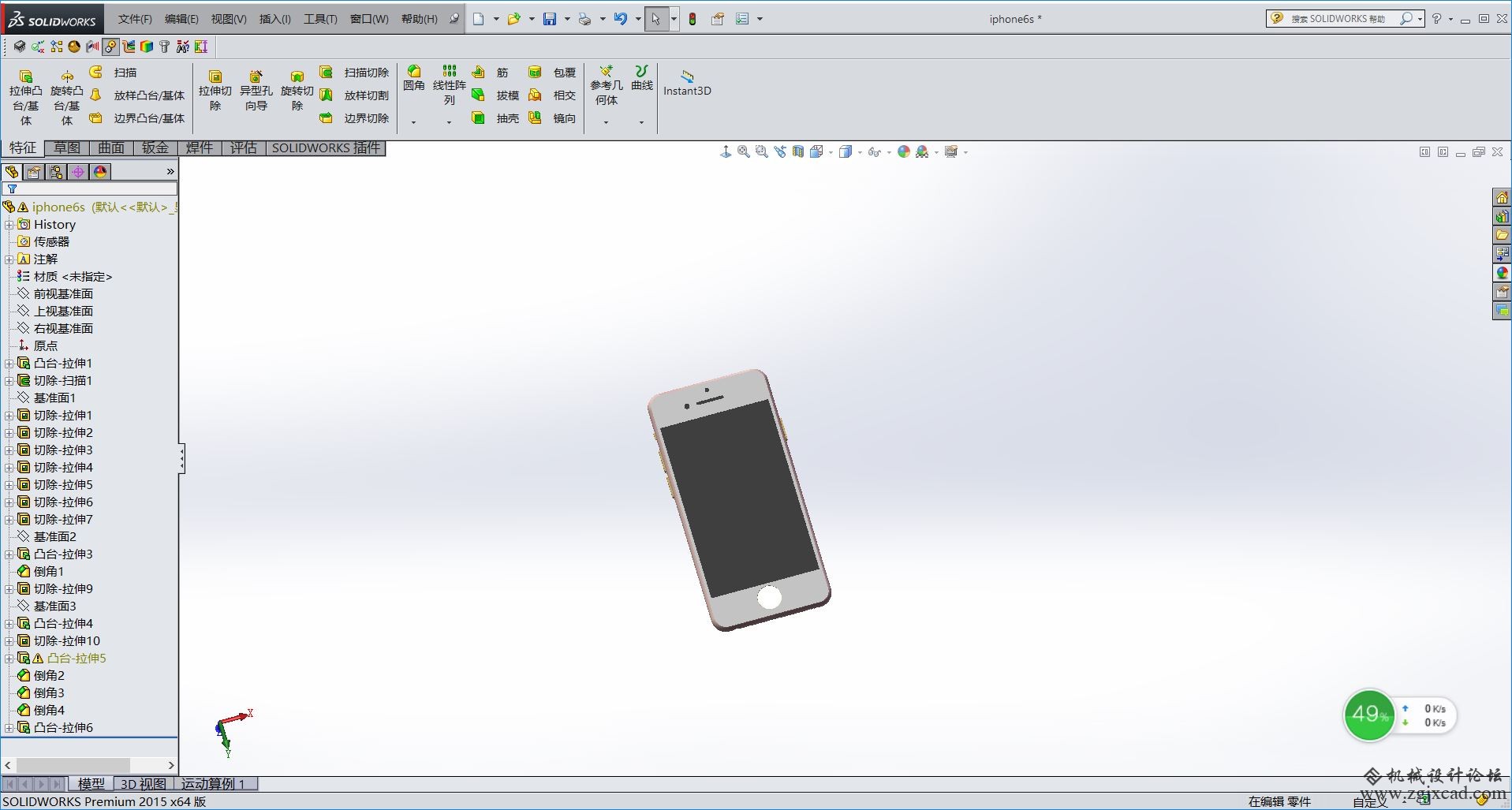Viewport: 1512px width, 810px height.
Task: Select 材质 <未指定> in the tree
Action: tap(73, 277)
